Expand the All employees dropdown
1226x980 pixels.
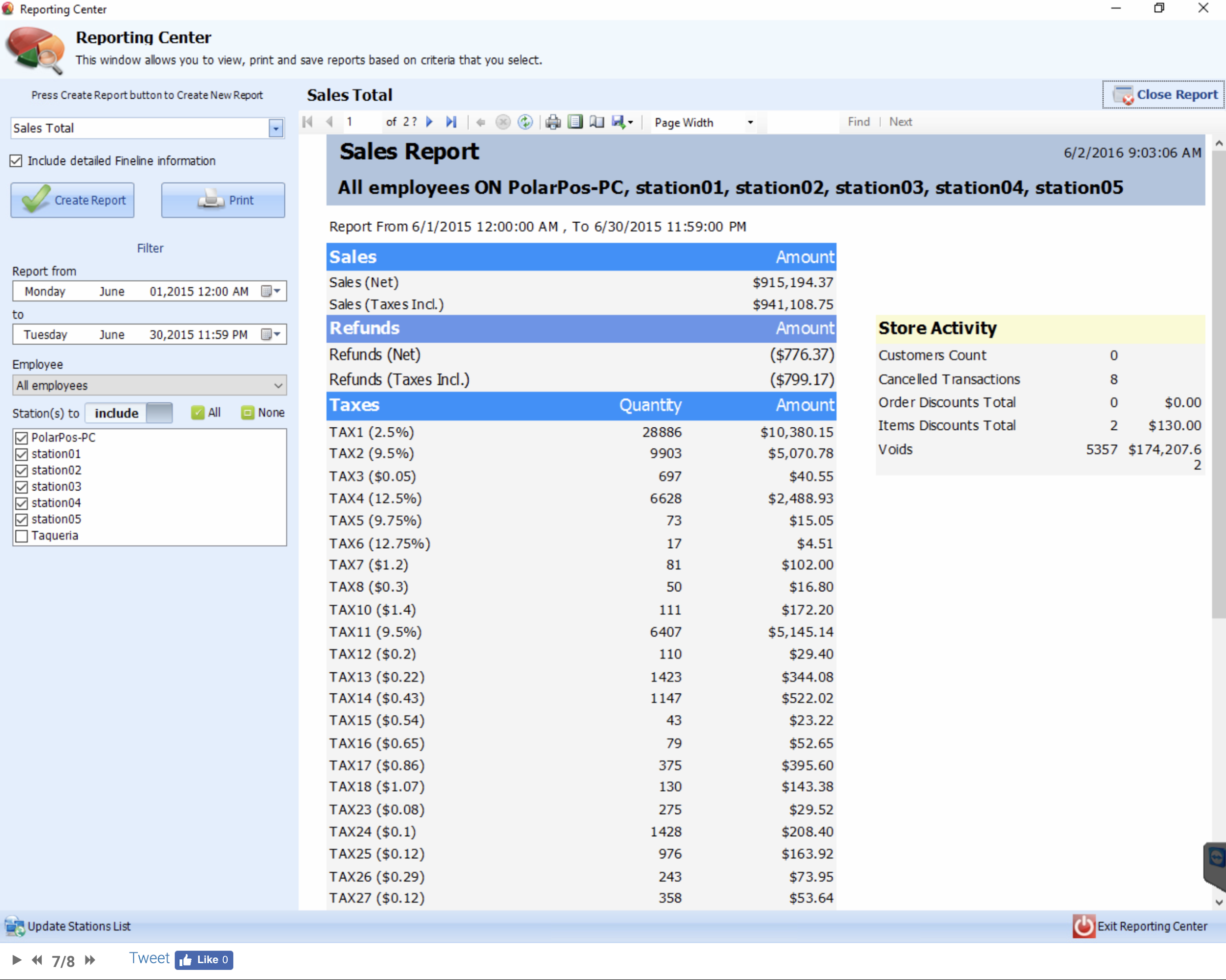point(150,385)
